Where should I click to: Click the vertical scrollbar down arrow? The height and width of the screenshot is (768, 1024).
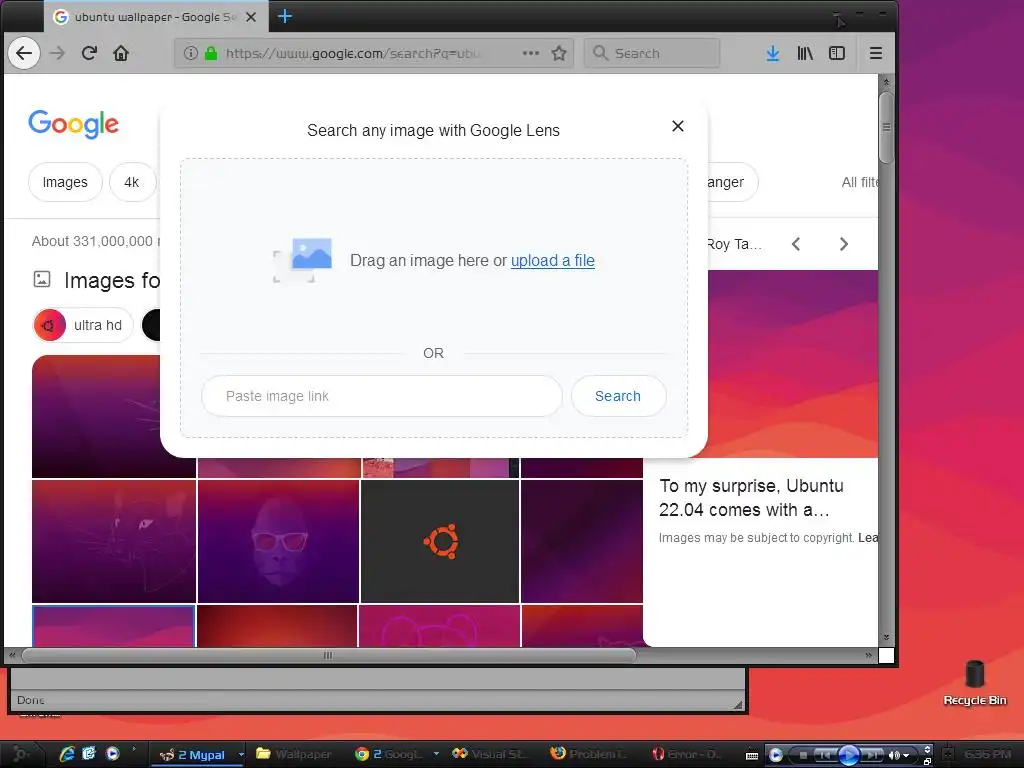pos(886,637)
